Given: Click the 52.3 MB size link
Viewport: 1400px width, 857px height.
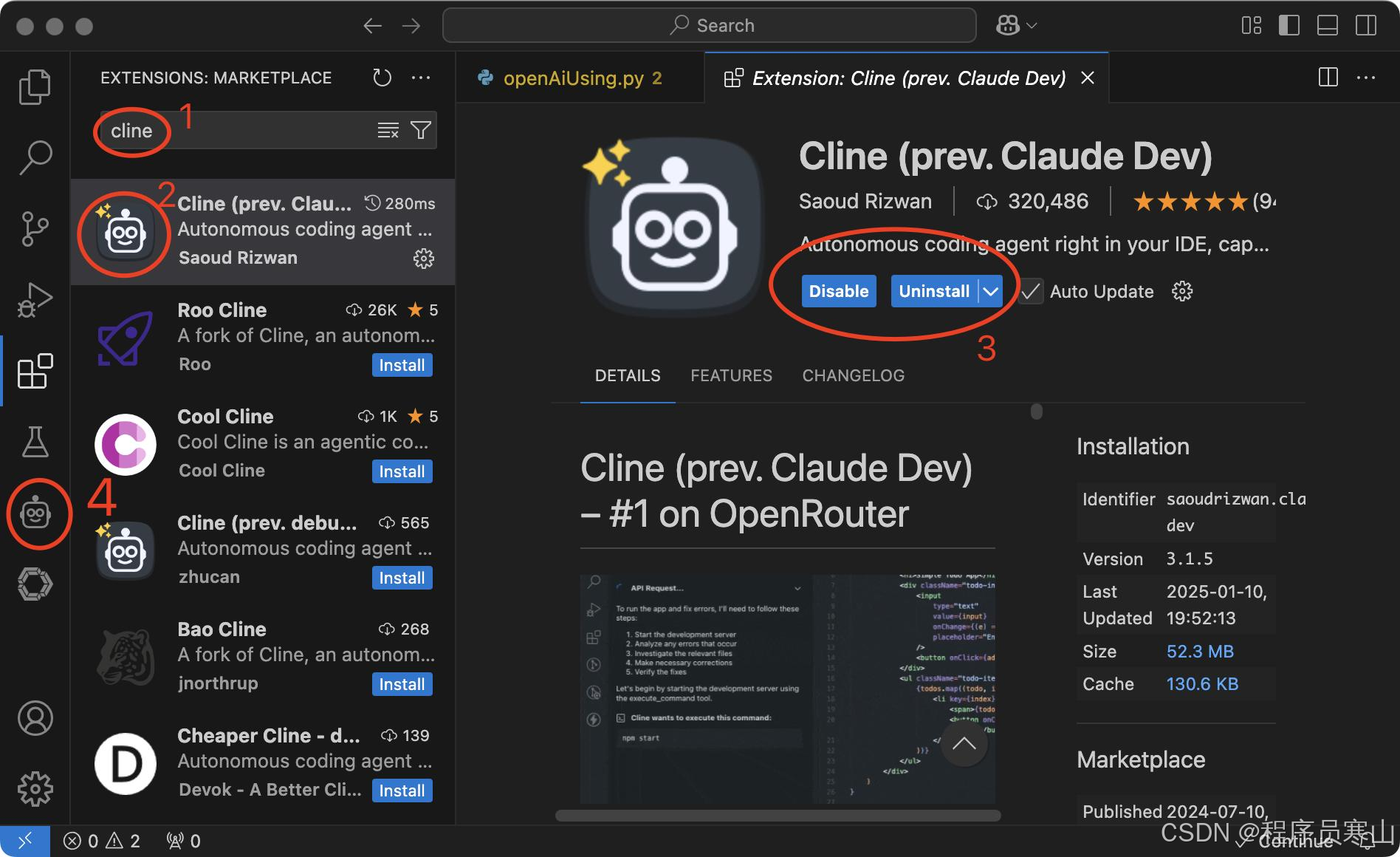Looking at the screenshot, I should 1200,651.
